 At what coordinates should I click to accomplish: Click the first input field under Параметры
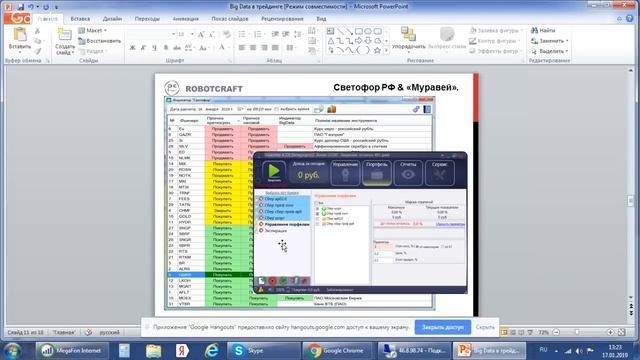(383, 247)
